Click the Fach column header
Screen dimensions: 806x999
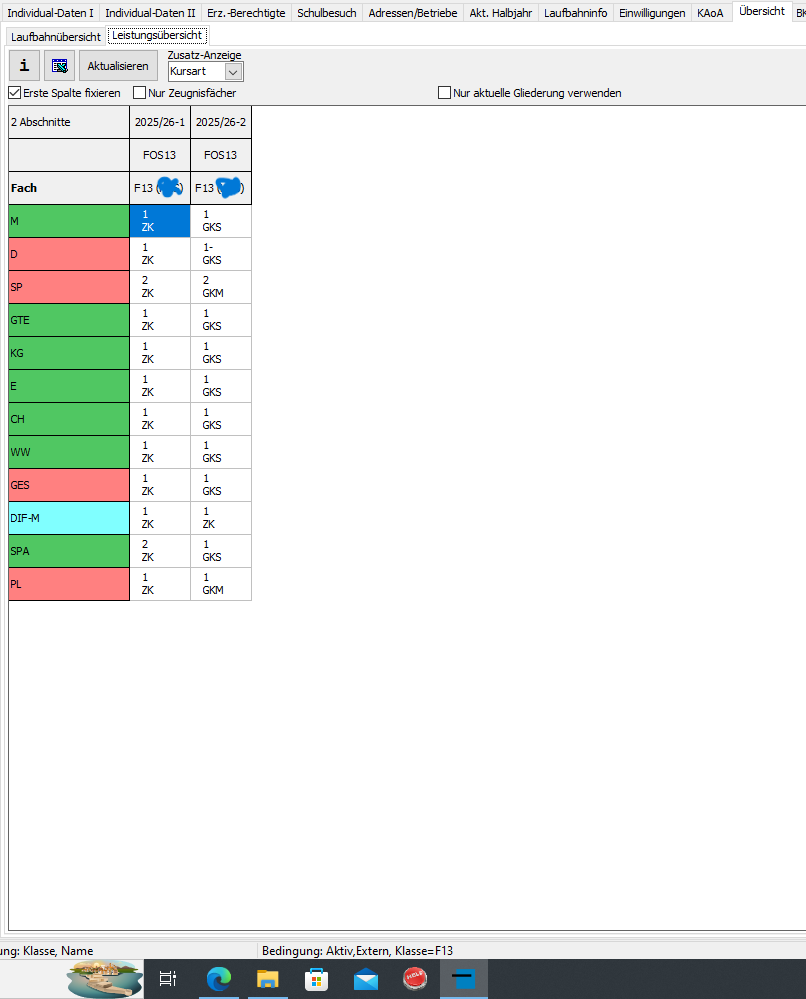point(69,188)
